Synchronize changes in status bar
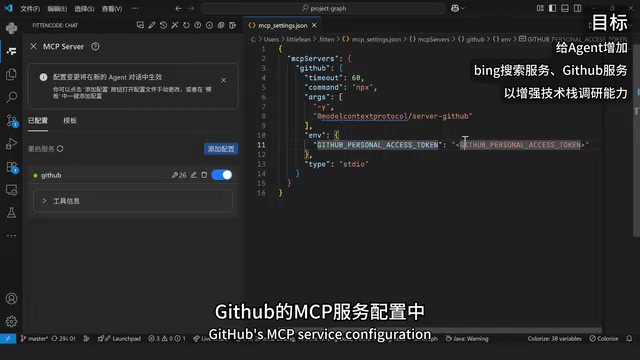Viewport: 640px width, 360px height. pyautogui.click(x=63, y=338)
